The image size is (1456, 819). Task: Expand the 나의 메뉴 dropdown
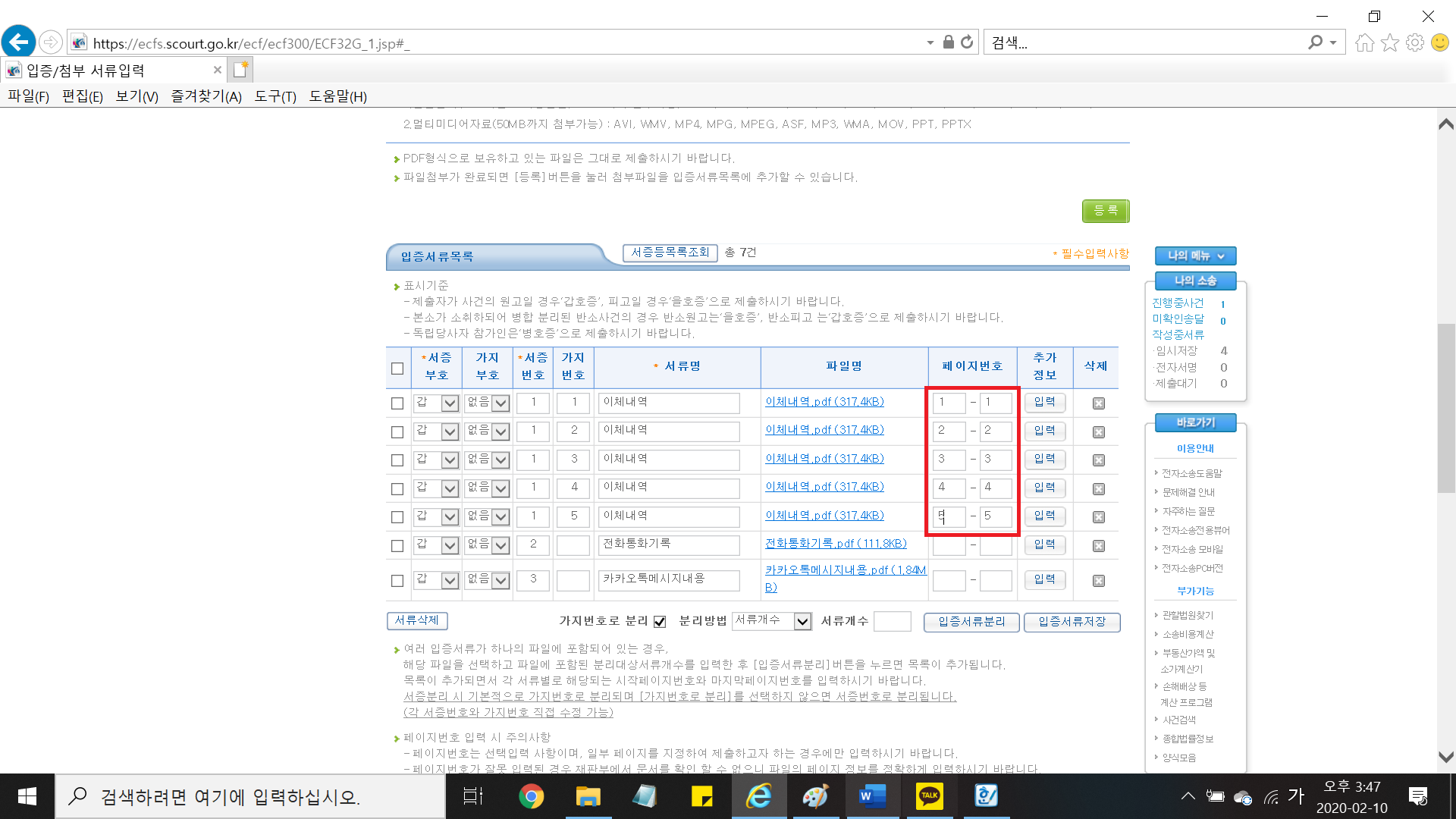pyautogui.click(x=1195, y=256)
